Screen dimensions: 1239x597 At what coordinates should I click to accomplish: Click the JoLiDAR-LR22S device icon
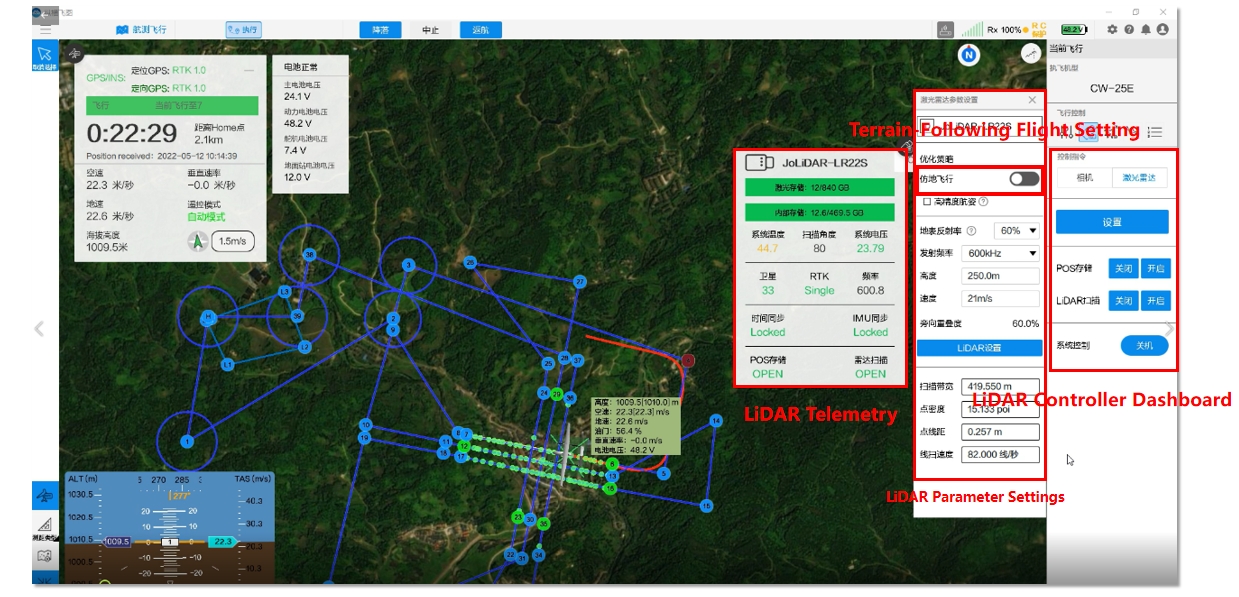point(759,162)
